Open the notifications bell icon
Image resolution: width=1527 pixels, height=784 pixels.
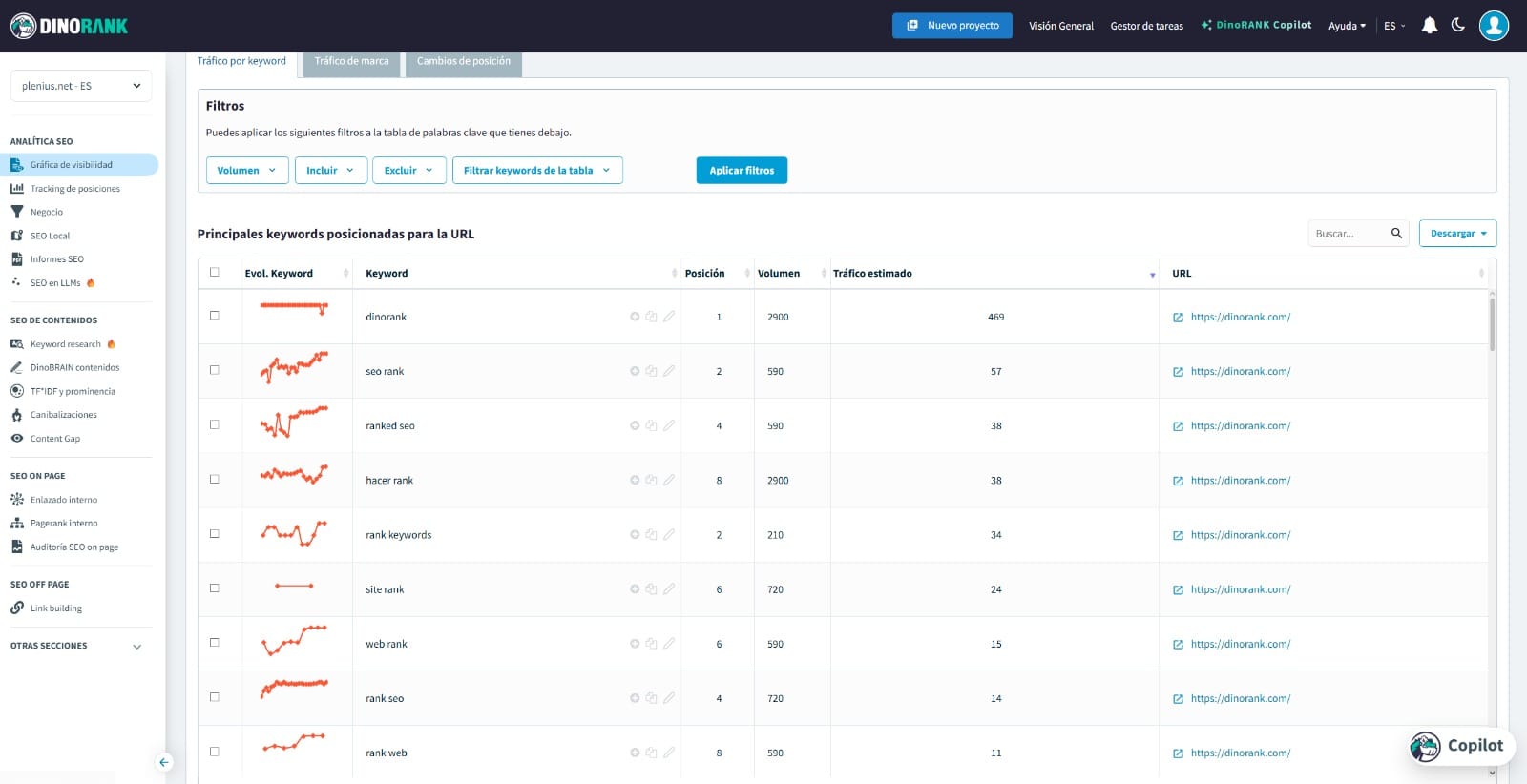click(x=1429, y=26)
